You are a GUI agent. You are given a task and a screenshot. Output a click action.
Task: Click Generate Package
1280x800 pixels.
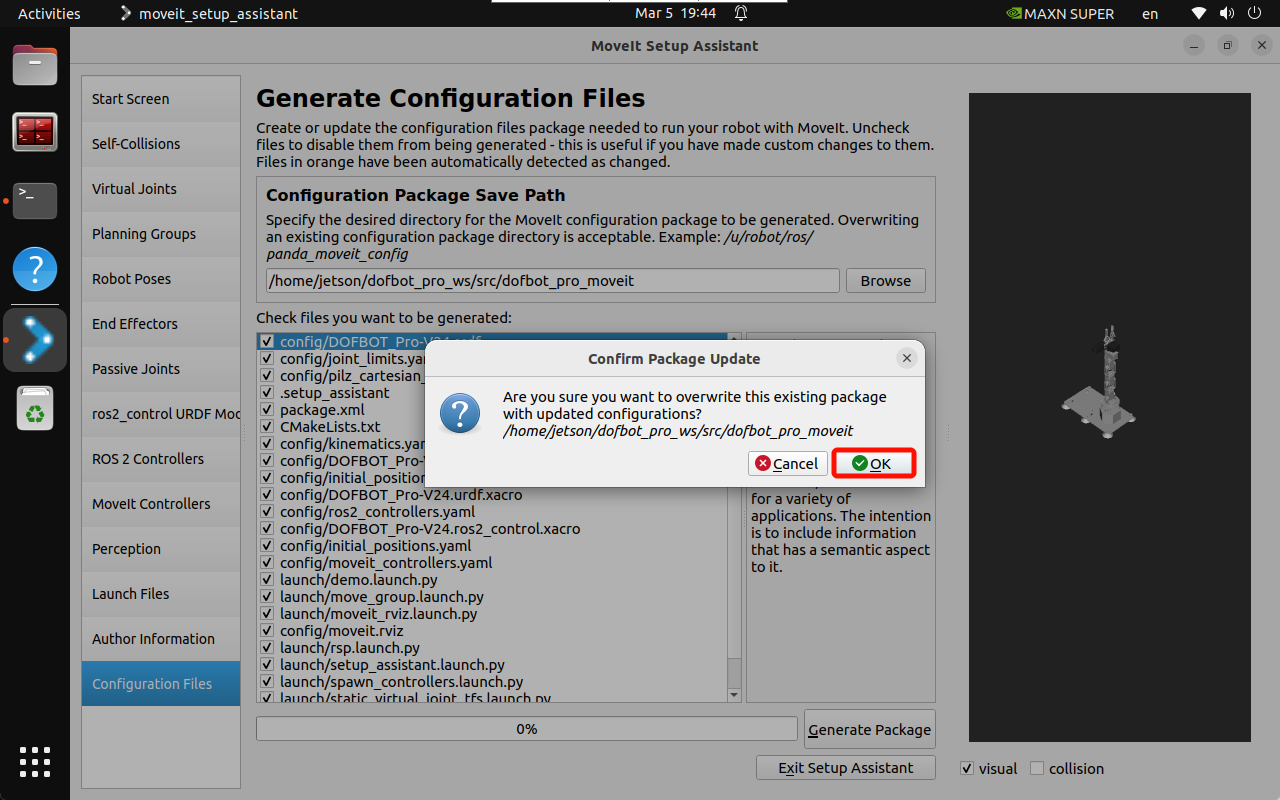click(869, 730)
